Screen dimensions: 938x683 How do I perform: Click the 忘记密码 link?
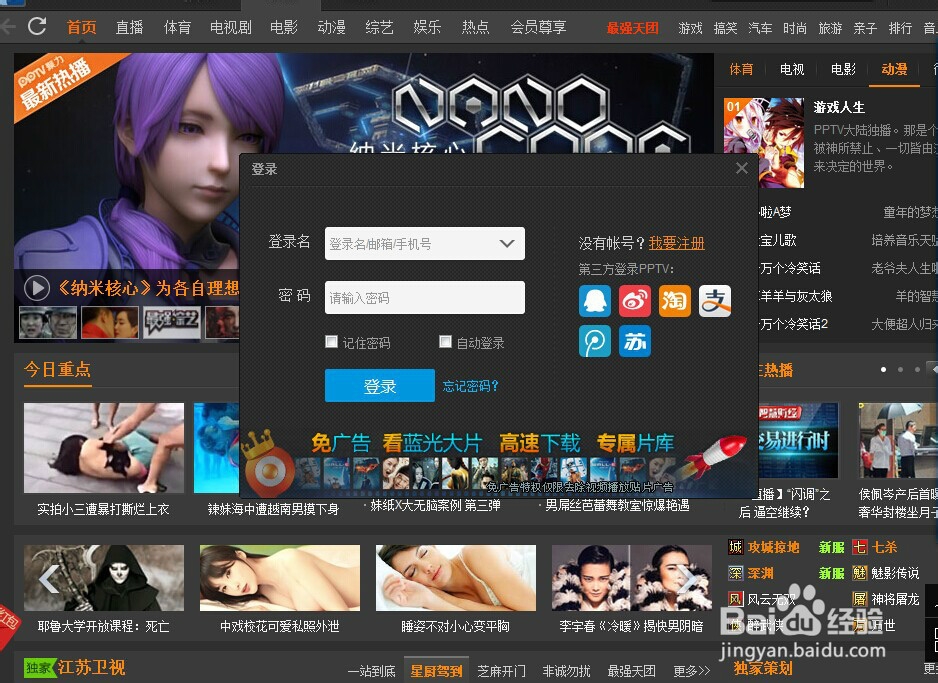(469, 385)
